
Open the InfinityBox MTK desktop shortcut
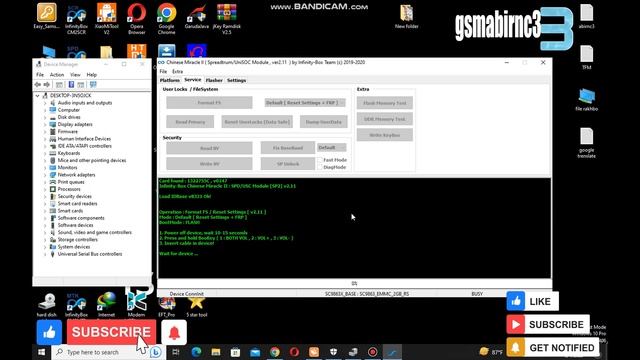click(76, 305)
